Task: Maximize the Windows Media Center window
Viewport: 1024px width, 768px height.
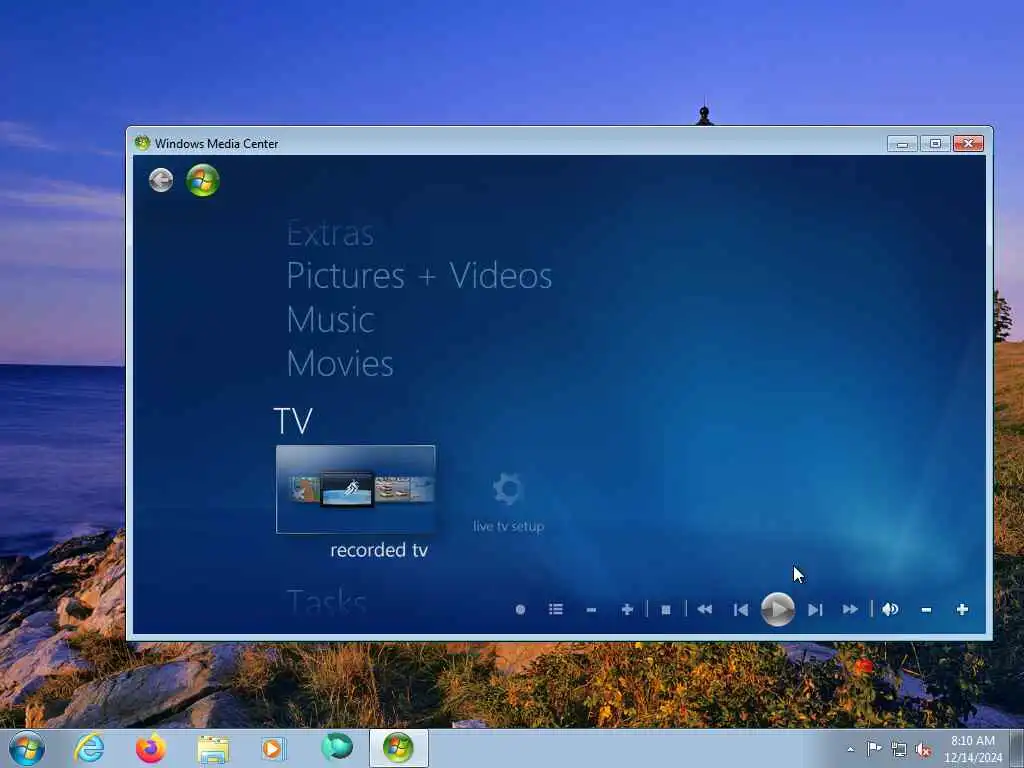Action: [x=935, y=144]
